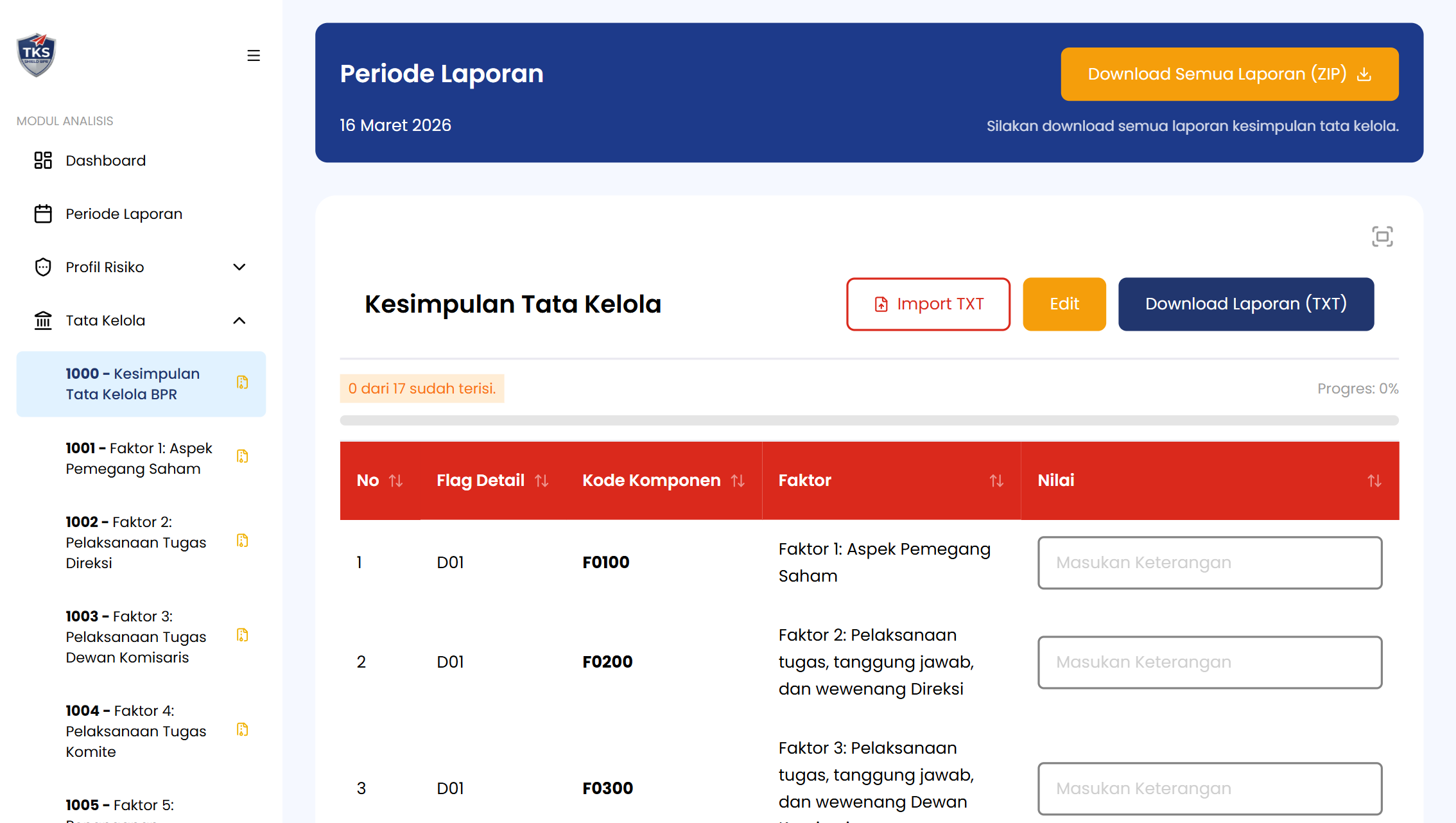Click the TKS shield logo
This screenshot has height=823, width=1456.
click(37, 55)
